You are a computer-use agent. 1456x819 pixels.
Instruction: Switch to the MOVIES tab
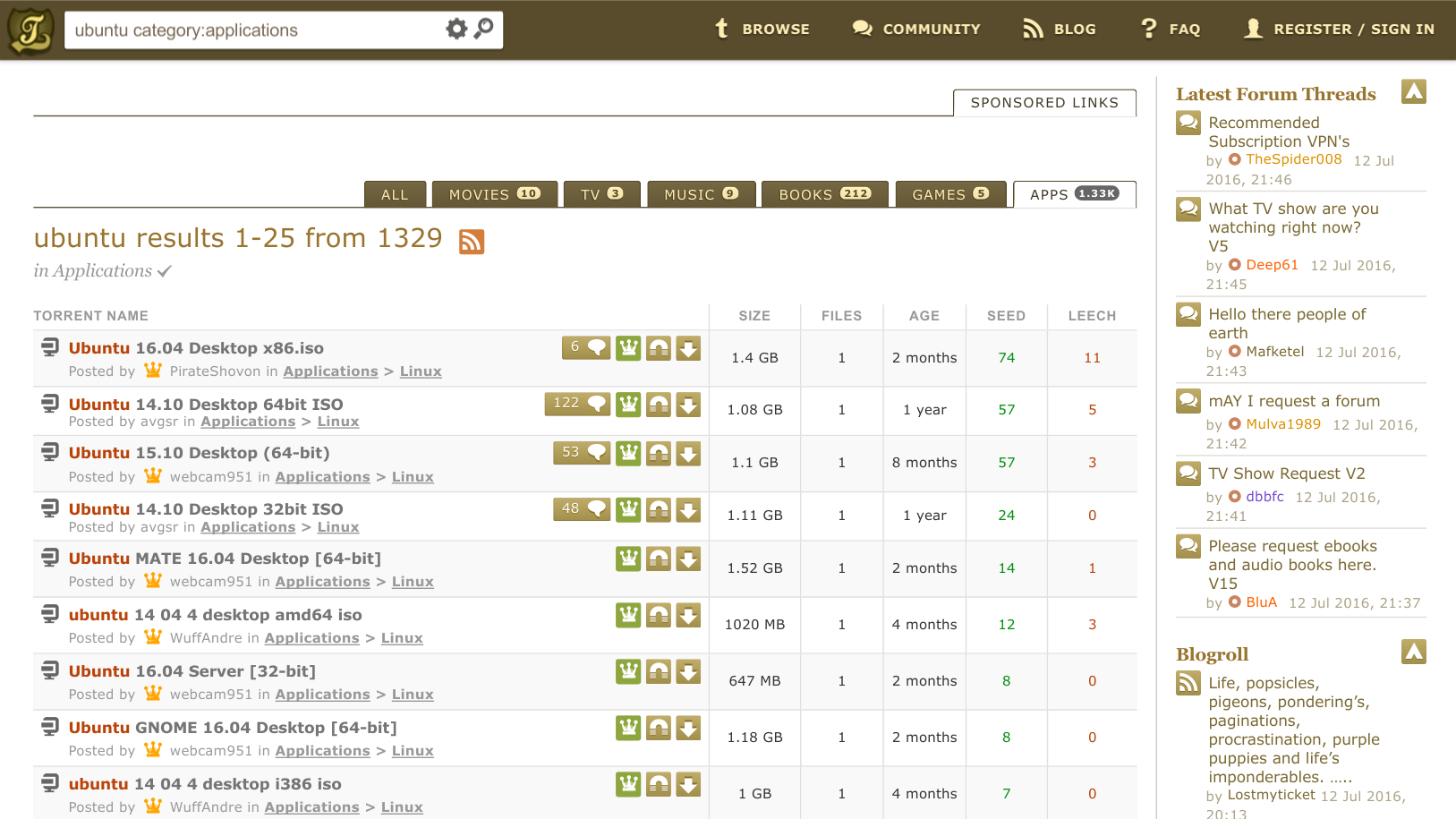[x=495, y=194]
